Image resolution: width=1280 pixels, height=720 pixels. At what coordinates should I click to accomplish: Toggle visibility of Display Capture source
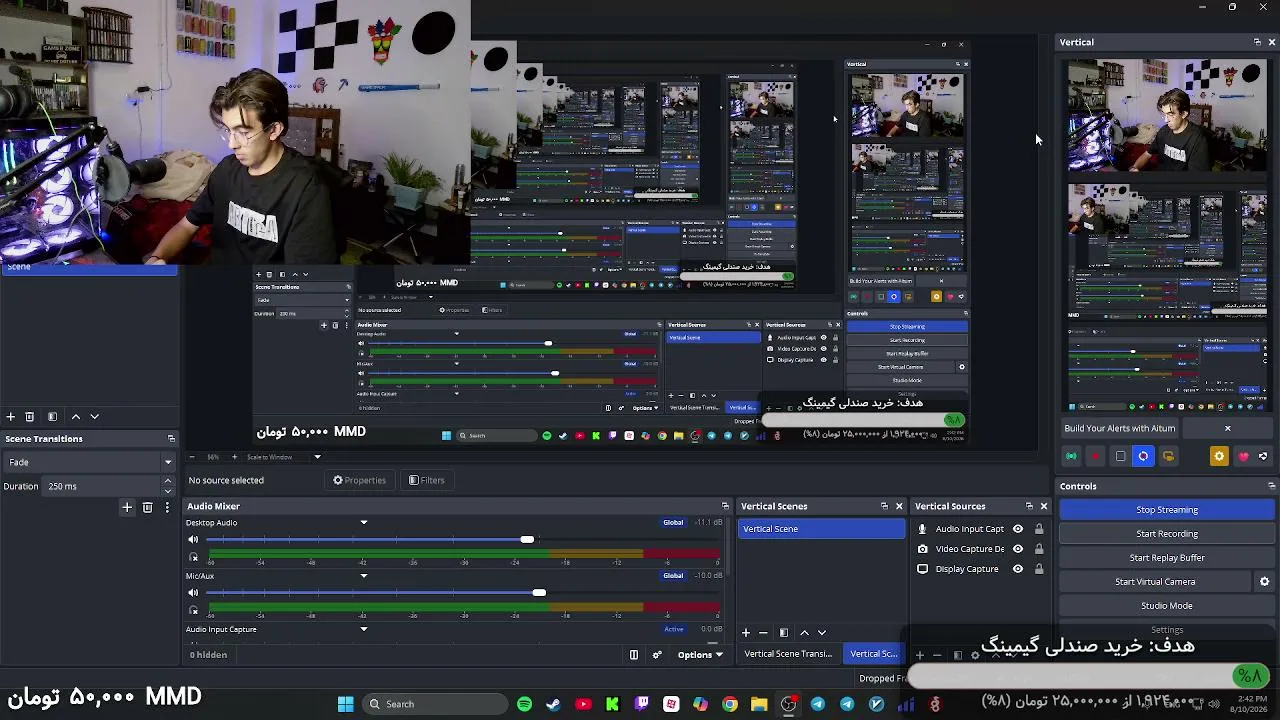[1018, 569]
